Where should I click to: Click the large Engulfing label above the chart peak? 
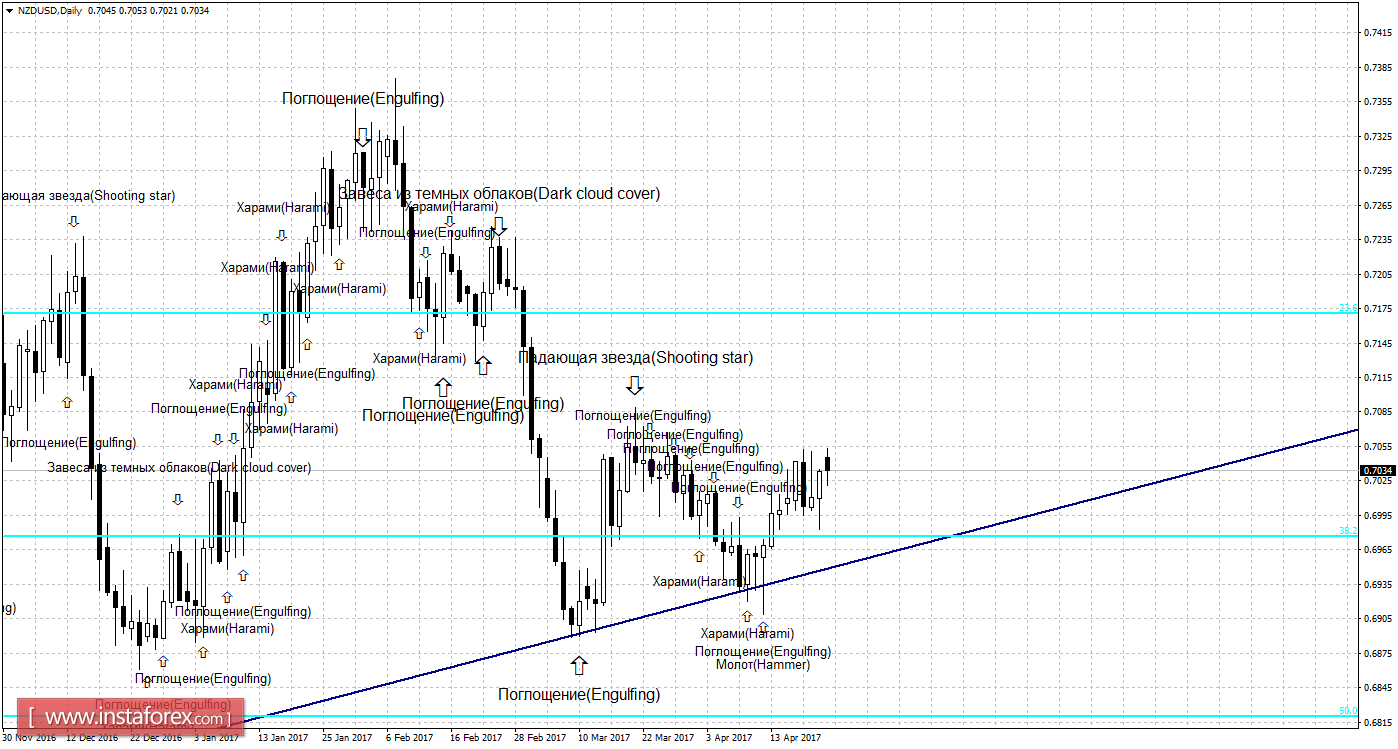point(363,98)
